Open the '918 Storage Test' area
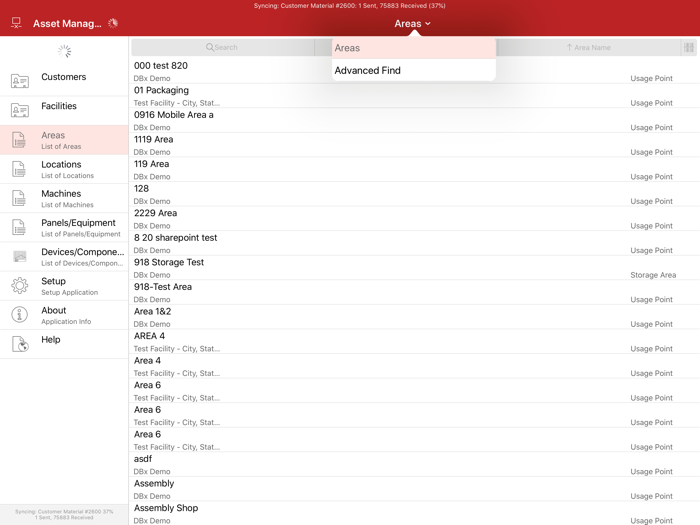The width and height of the screenshot is (700, 525). click(x=414, y=267)
